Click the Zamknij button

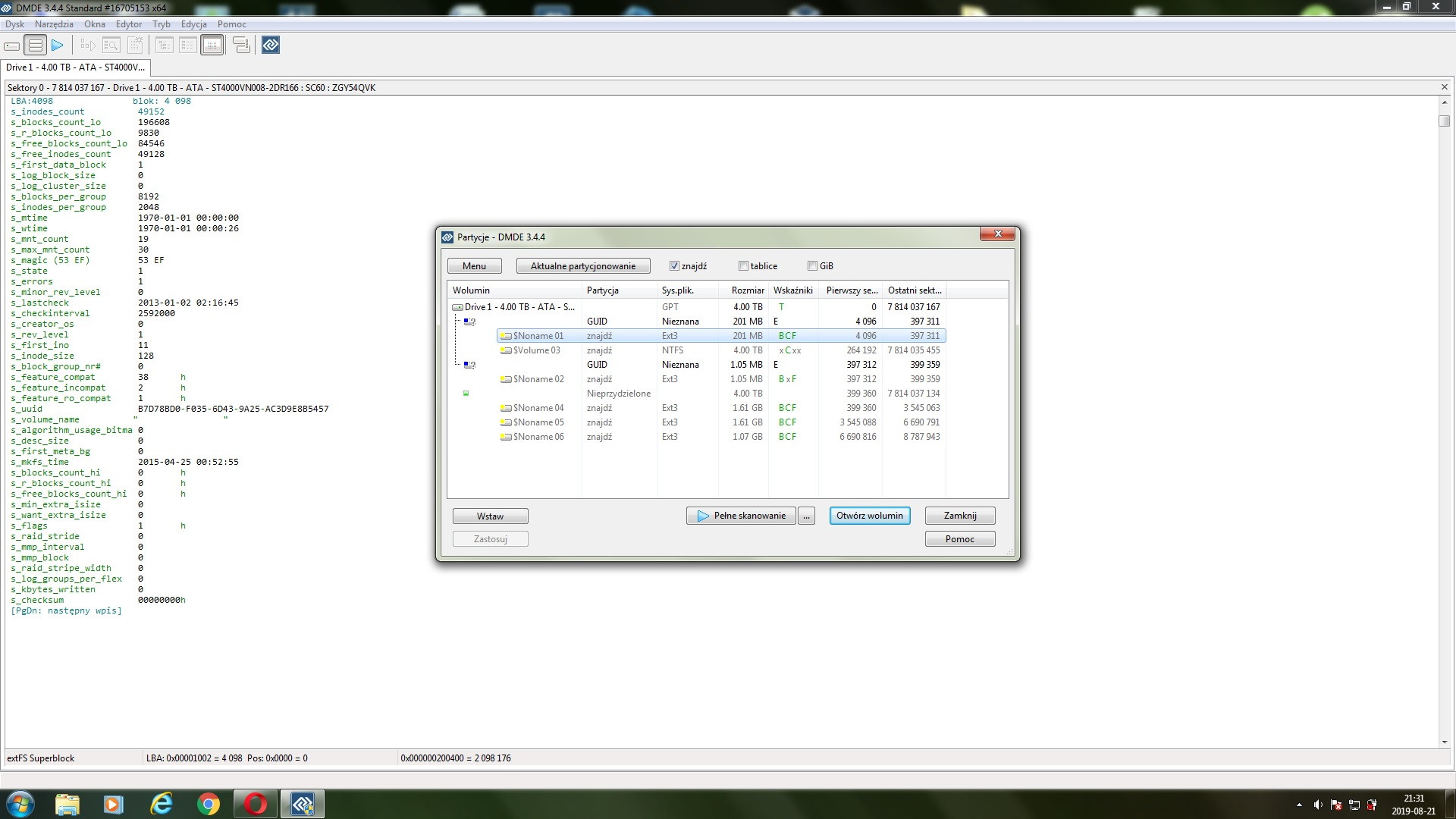coord(960,516)
